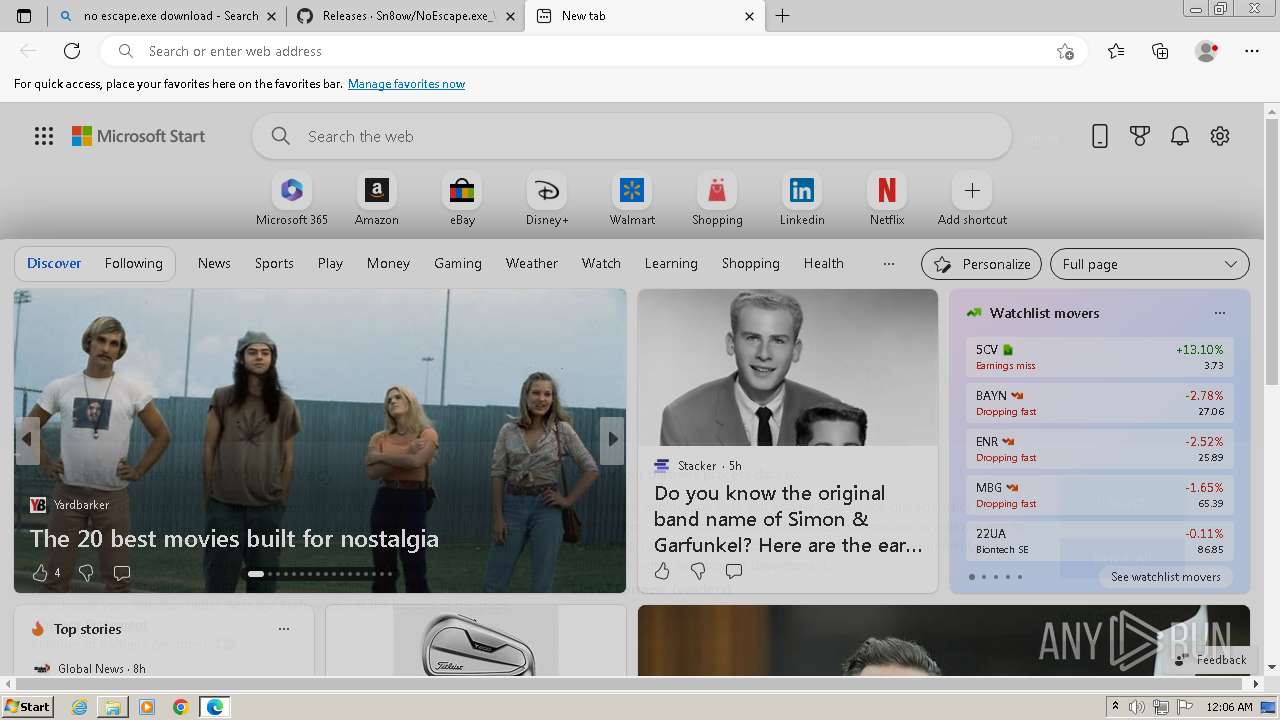Open Watchlist movers options menu
Screen dimensions: 1280x720
tap(1220, 313)
